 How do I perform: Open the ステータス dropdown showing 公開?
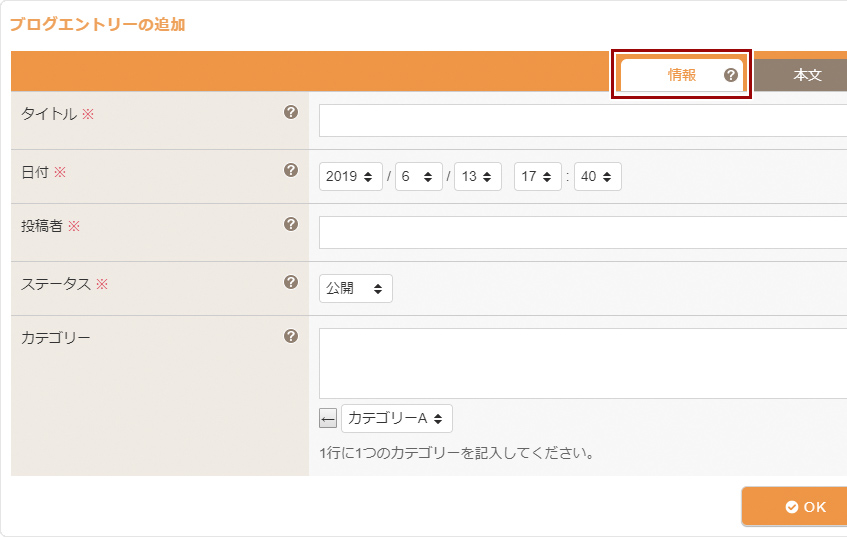[x=356, y=288]
